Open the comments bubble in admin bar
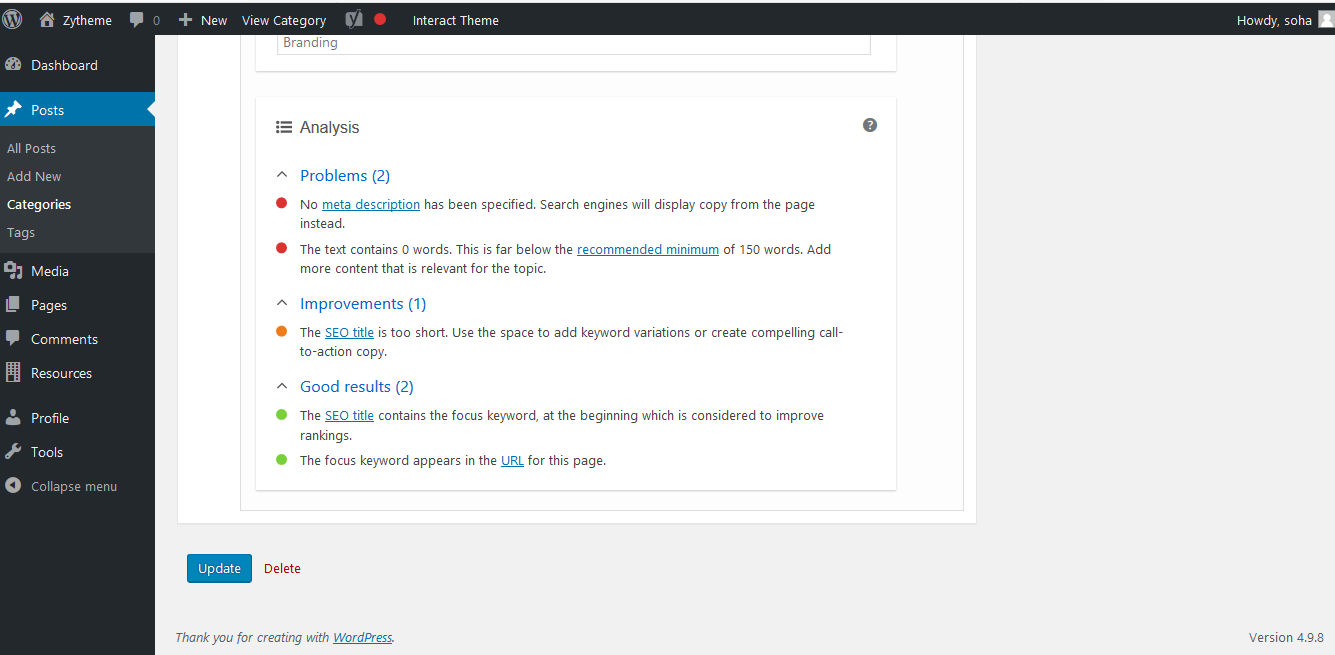 pyautogui.click(x=144, y=20)
